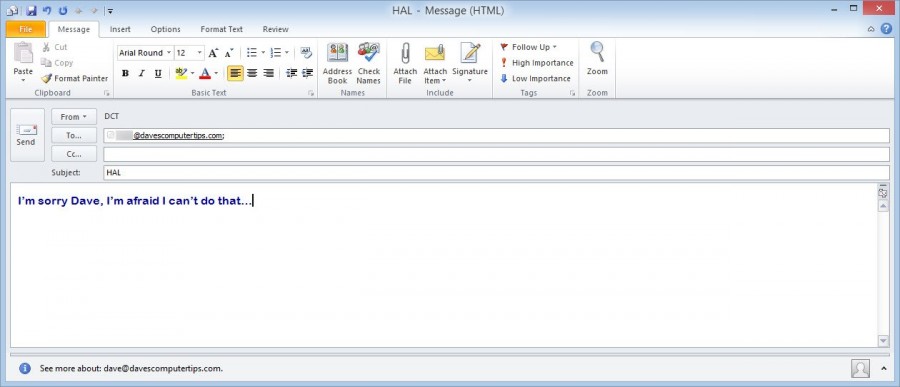
Task: Apply a bulleted list
Action: coord(251,53)
